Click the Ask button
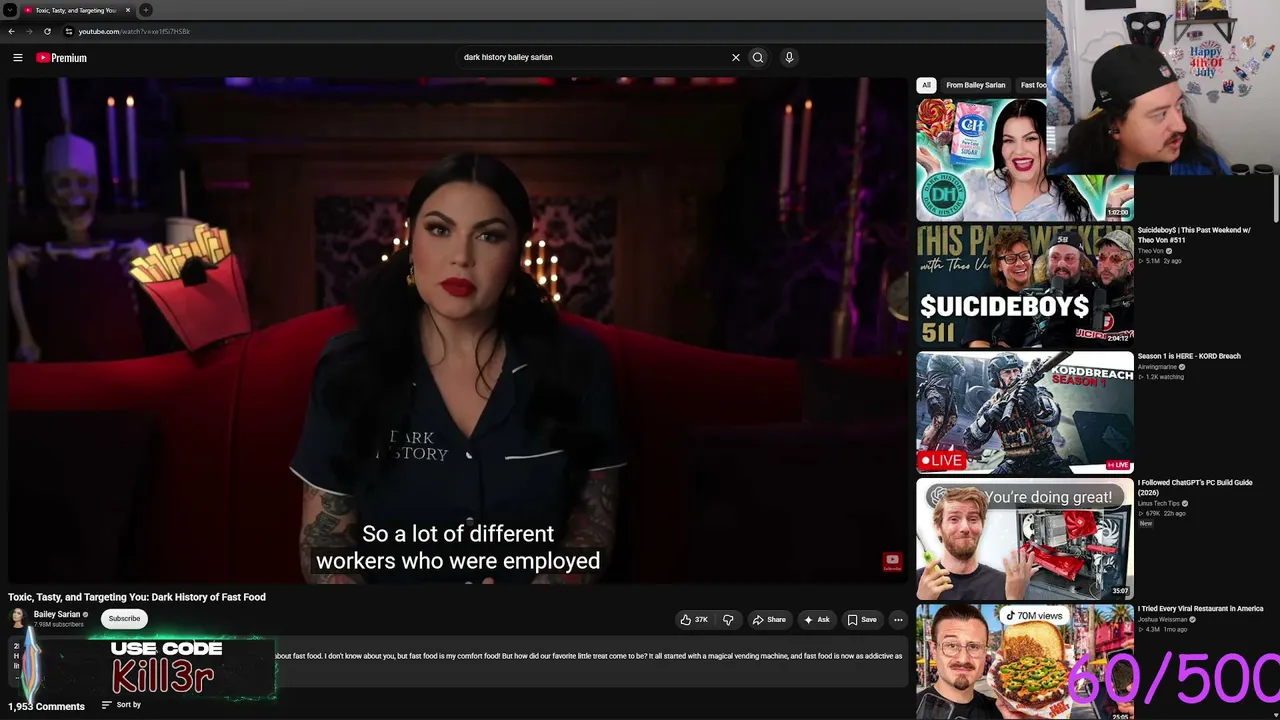 click(817, 619)
